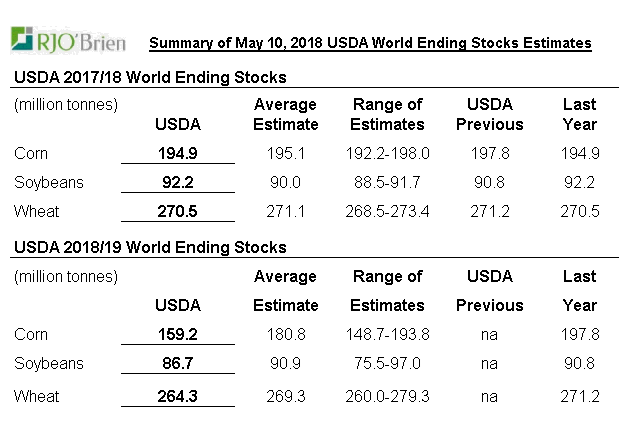Select 2018/19 Wheat USDA value 264.3

(178, 396)
